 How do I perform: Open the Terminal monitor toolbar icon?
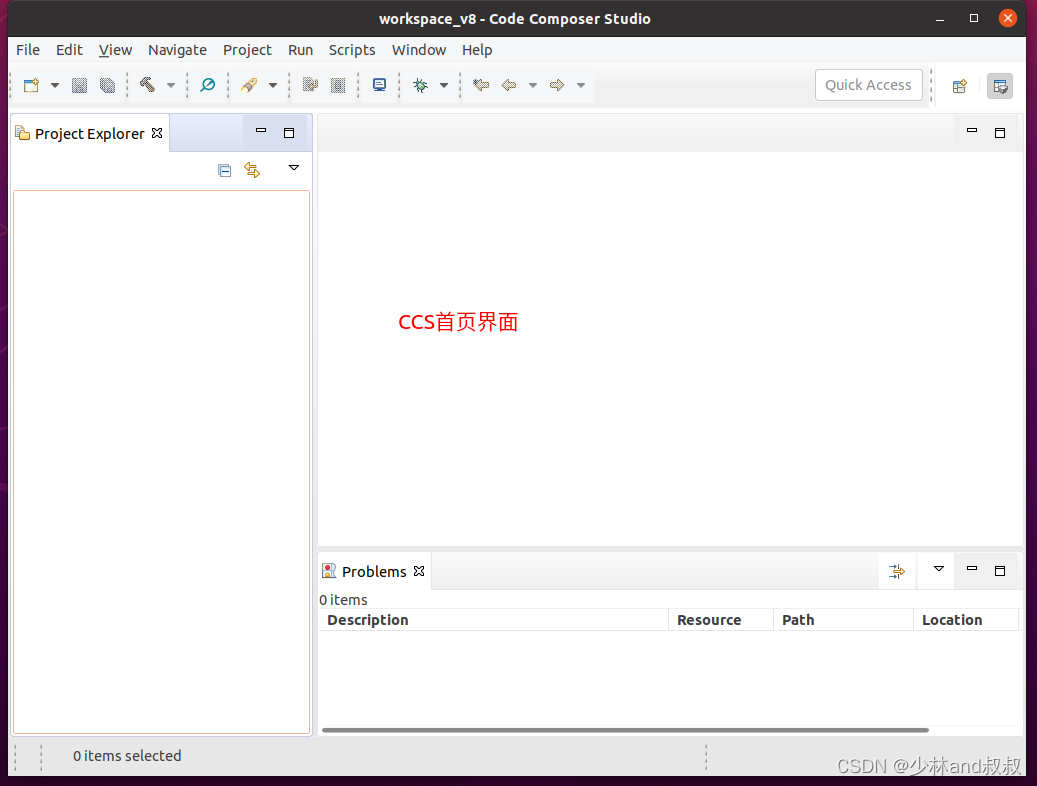(x=380, y=85)
